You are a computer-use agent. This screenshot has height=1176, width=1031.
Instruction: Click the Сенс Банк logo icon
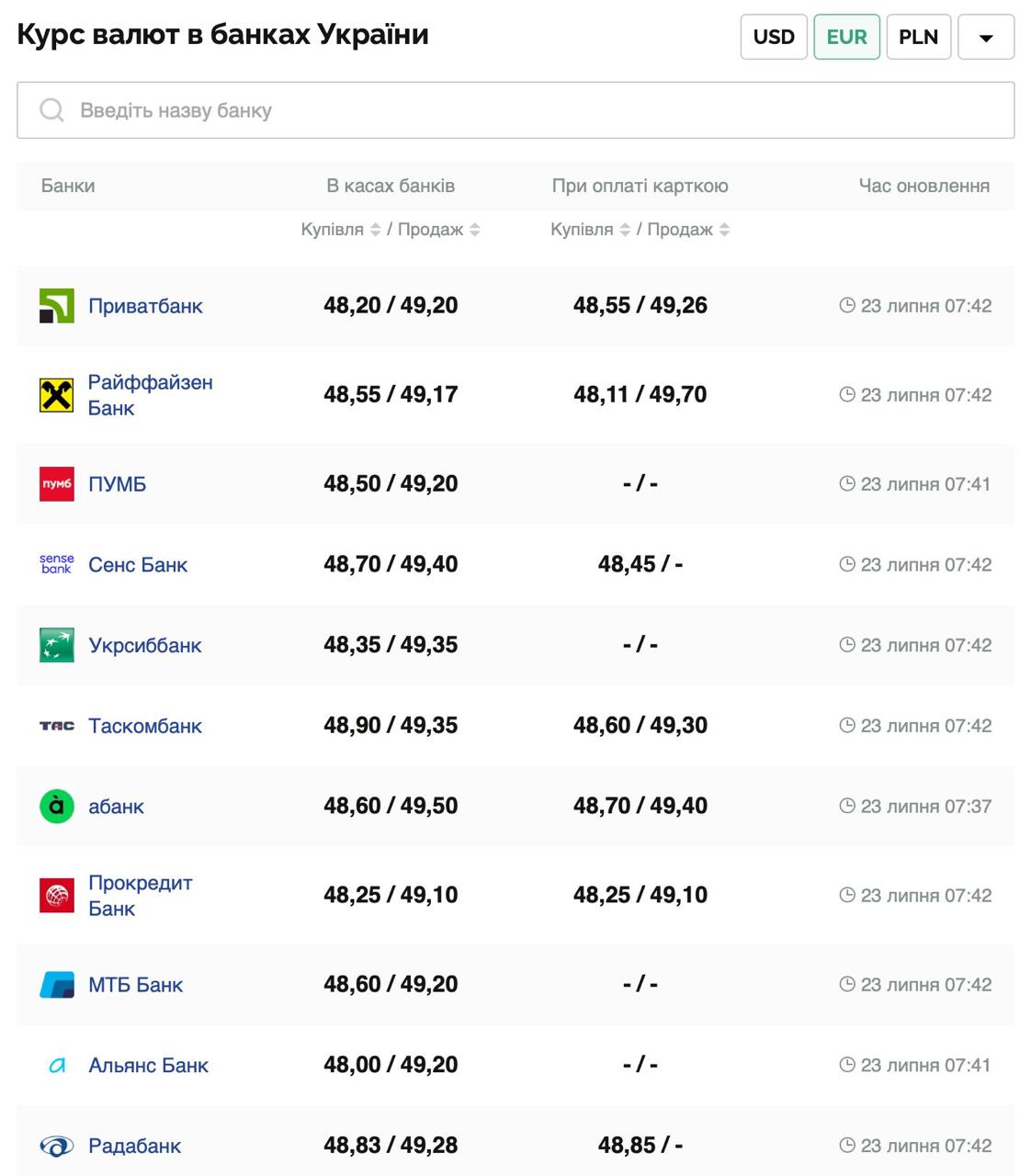(56, 564)
